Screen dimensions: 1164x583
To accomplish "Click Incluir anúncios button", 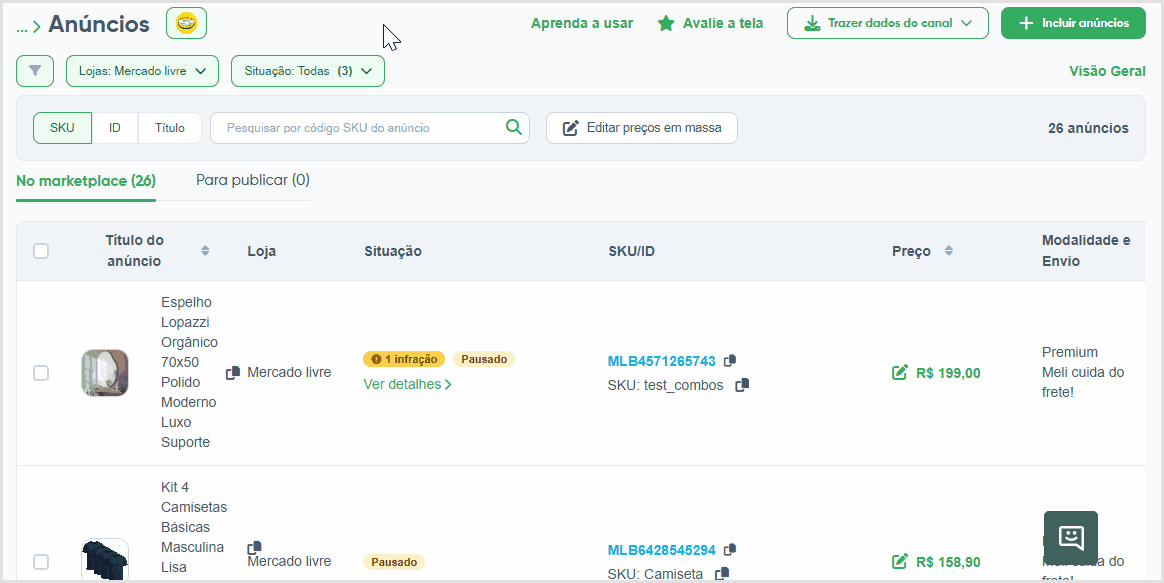I will pos(1073,23).
